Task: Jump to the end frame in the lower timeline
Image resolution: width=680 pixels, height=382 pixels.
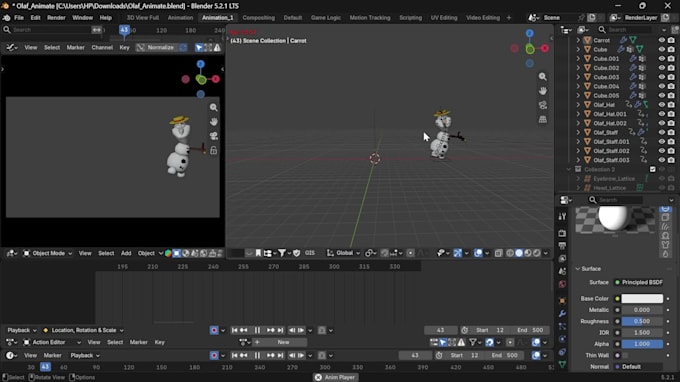Action: point(280,356)
